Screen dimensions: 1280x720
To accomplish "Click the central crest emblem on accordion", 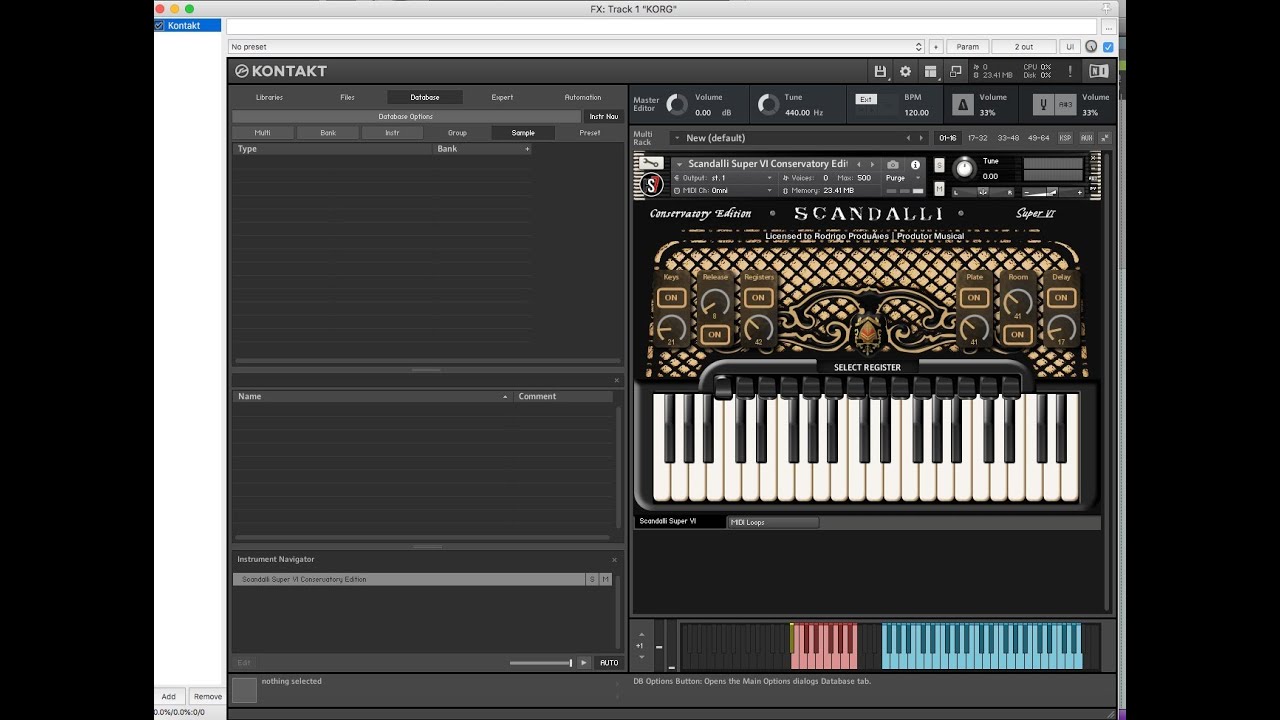I will click(x=866, y=333).
